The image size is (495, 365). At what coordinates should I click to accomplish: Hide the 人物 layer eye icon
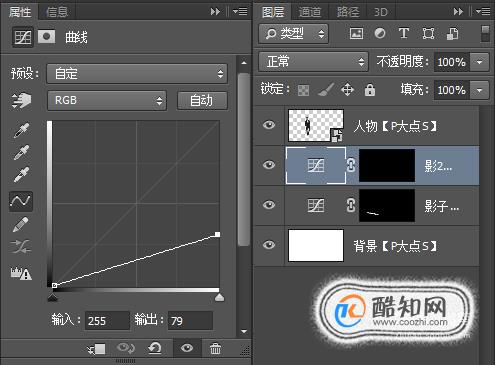coord(269,125)
